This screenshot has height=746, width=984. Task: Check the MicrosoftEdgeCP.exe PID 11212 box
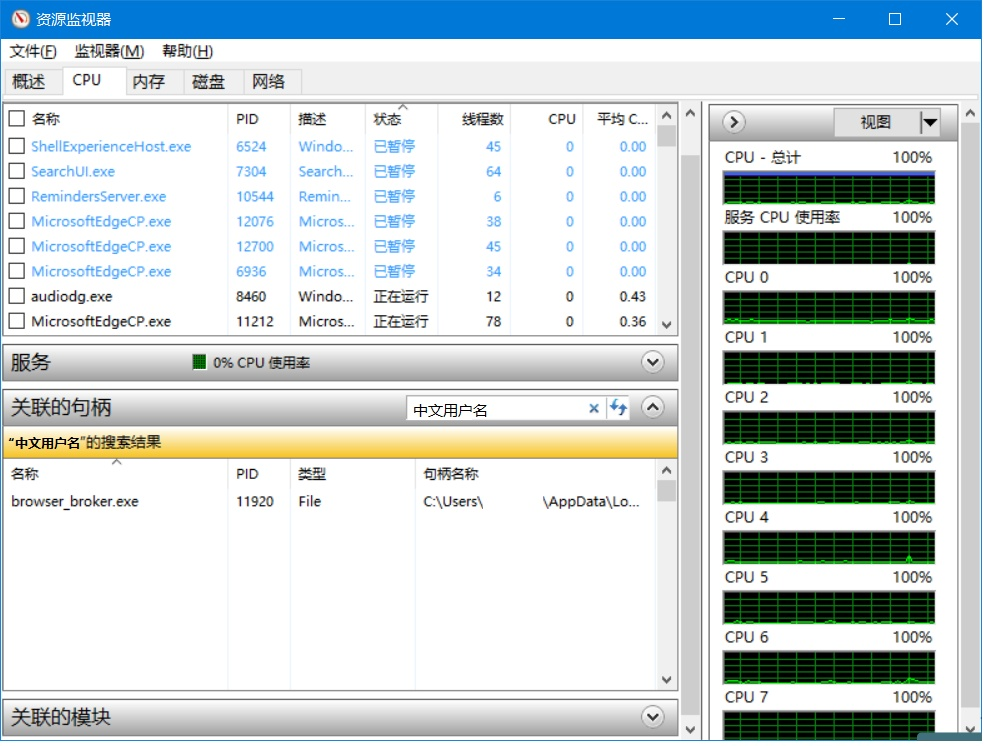coord(17,321)
